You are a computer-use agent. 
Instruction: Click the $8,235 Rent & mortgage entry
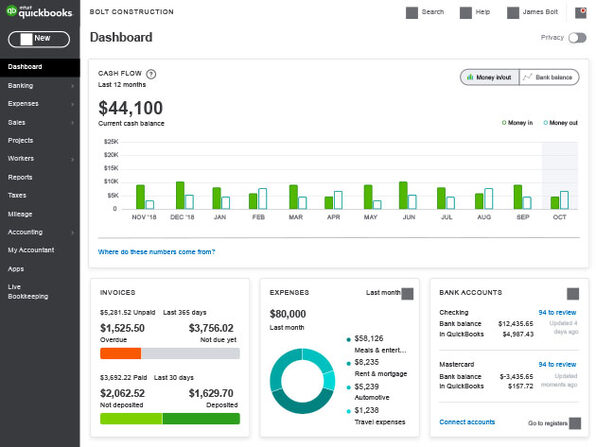(376, 368)
